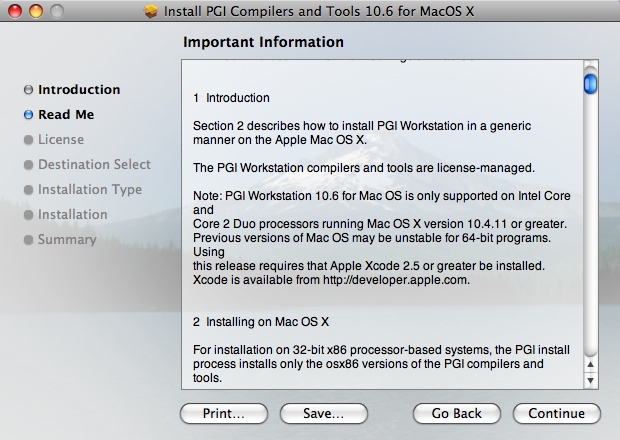The height and width of the screenshot is (440, 620).
Task: Click the blue Read Me step bullet
Action: point(28,115)
